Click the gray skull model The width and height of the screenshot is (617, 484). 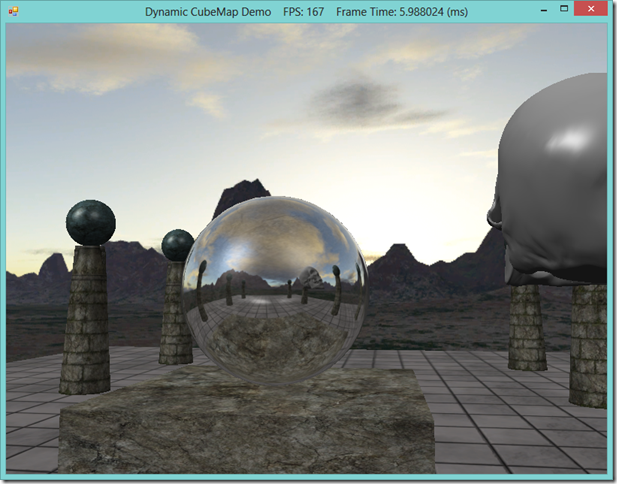(548, 179)
